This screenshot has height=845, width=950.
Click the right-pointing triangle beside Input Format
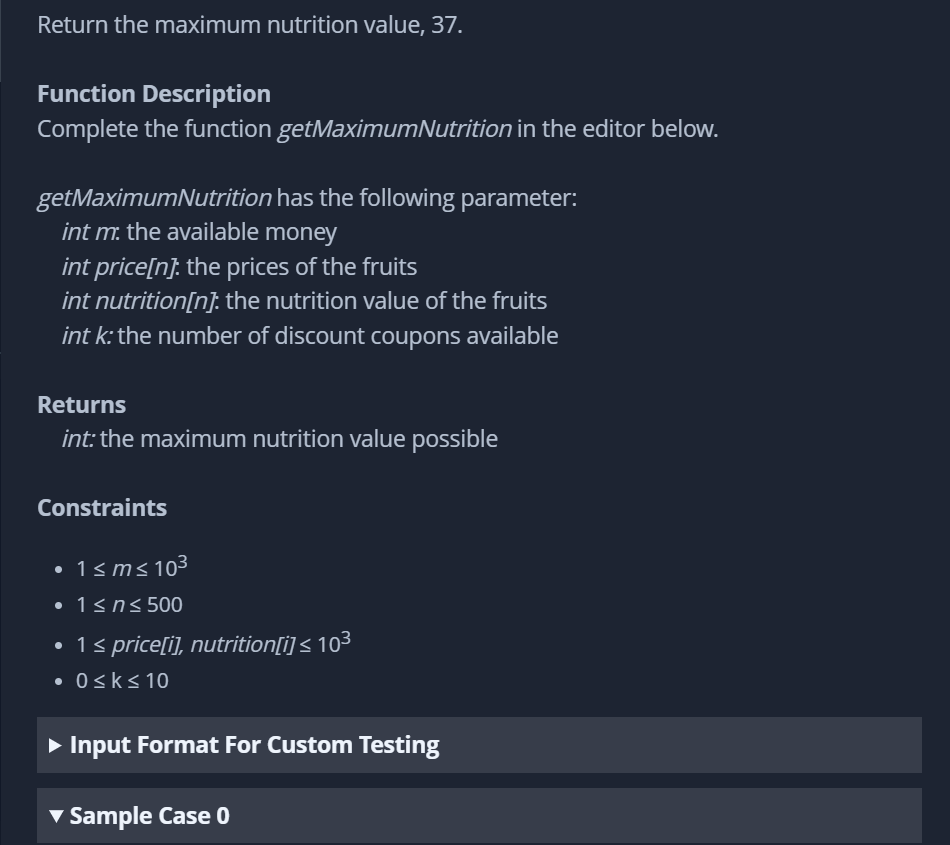pos(55,745)
